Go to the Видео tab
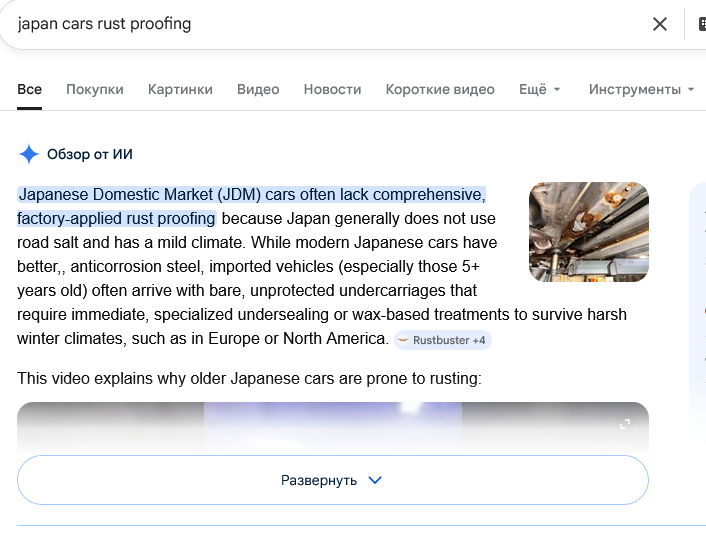 pos(258,89)
